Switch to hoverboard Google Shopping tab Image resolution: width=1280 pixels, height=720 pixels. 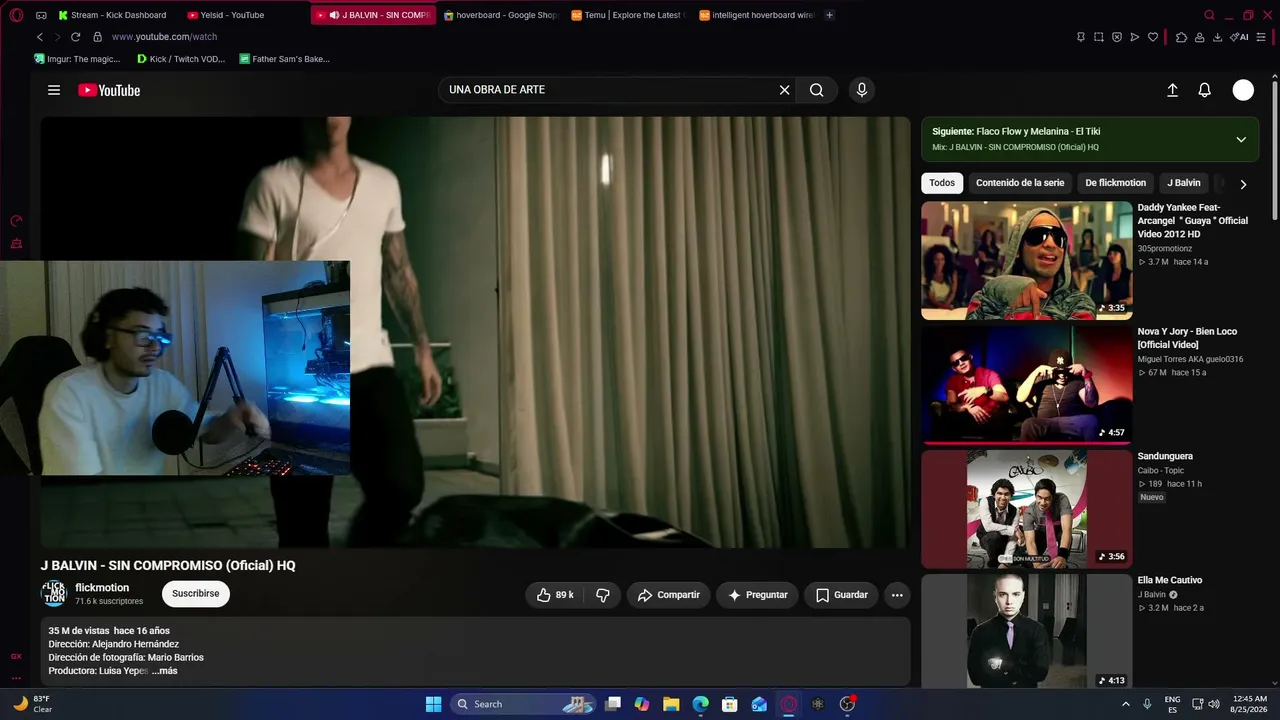(x=500, y=15)
